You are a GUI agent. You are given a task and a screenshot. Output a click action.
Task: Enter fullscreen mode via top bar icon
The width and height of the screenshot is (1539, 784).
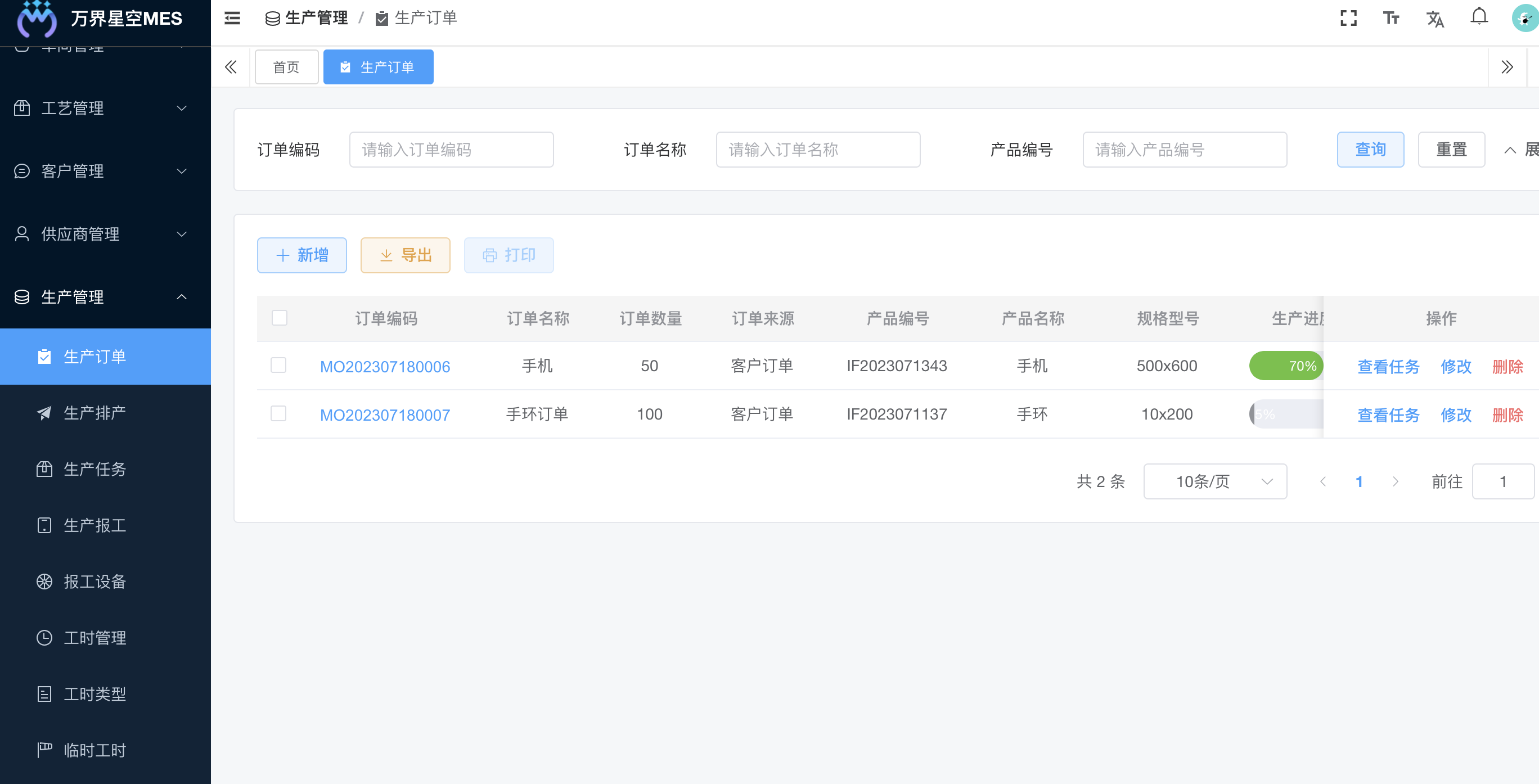[x=1348, y=18]
